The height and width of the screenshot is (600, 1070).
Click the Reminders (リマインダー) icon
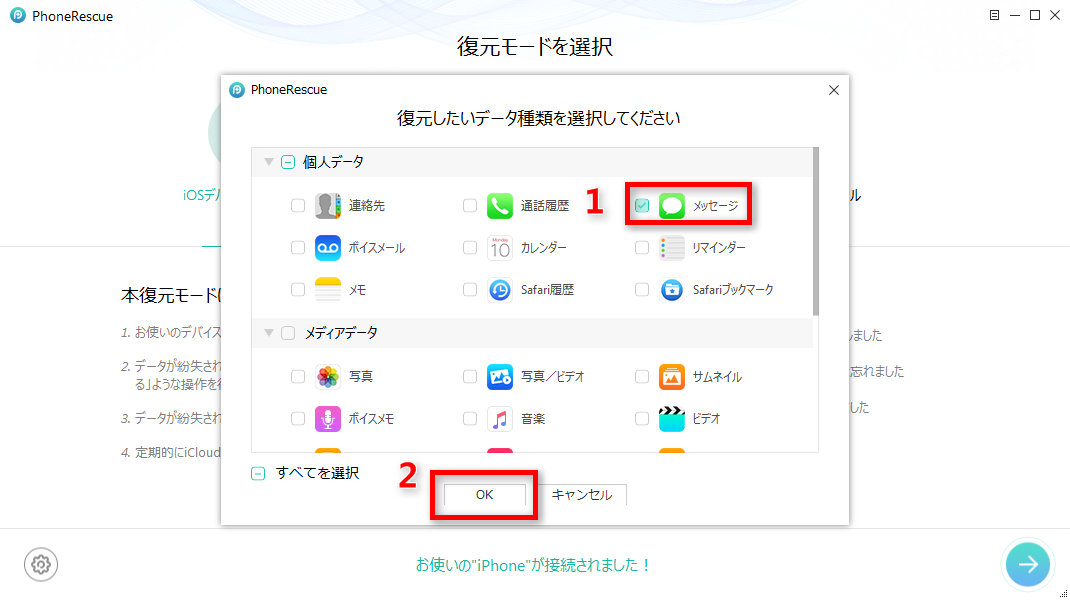[671, 248]
